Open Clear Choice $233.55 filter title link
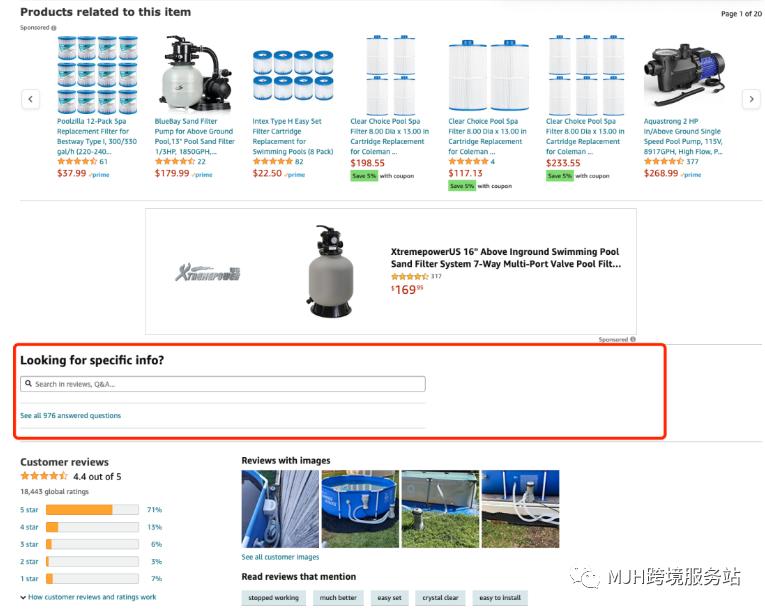The height and width of the screenshot is (610, 765). pos(585,136)
